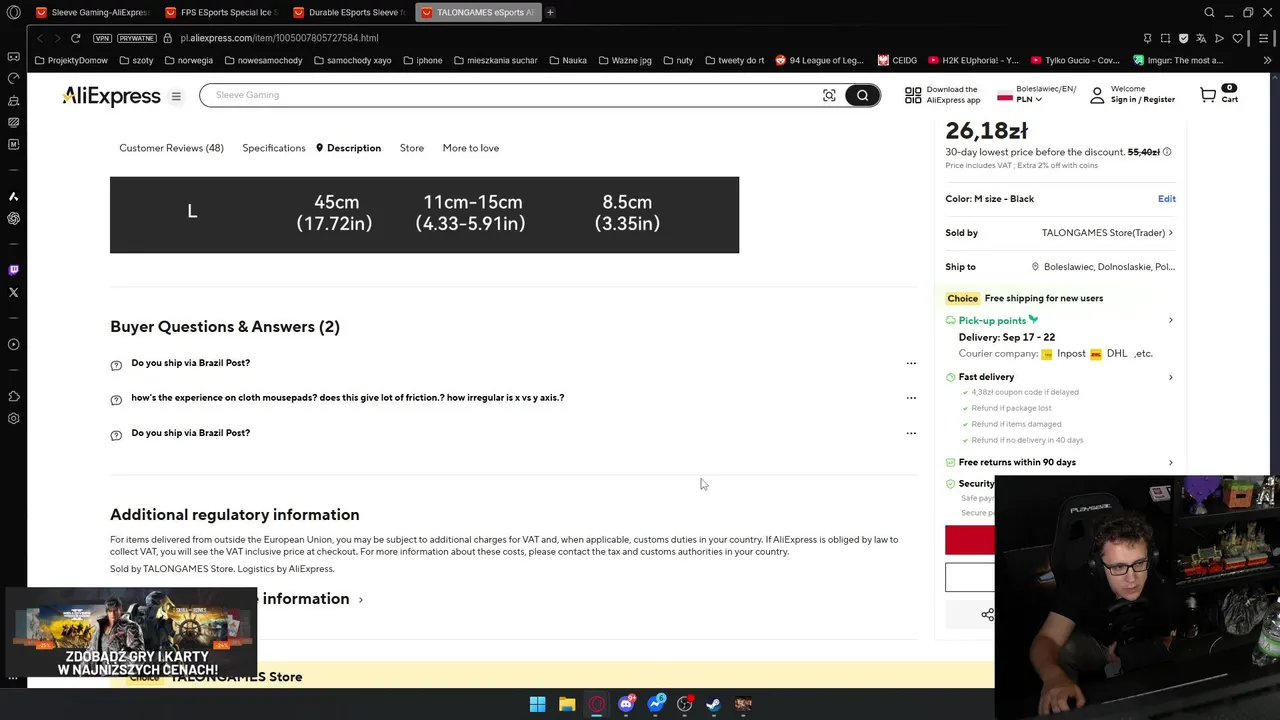Open ChatGPT icon in Opera sidebar
Screen dimensions: 1280x720
13,218
